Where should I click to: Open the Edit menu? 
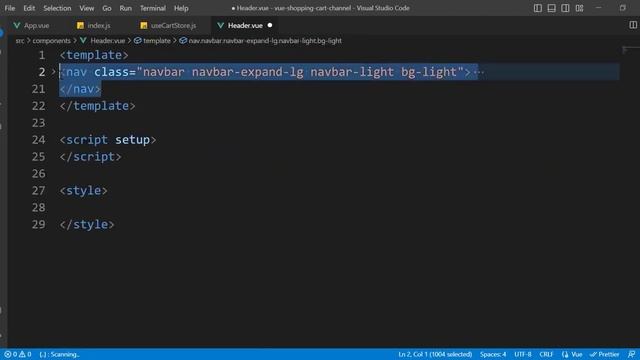29,8
